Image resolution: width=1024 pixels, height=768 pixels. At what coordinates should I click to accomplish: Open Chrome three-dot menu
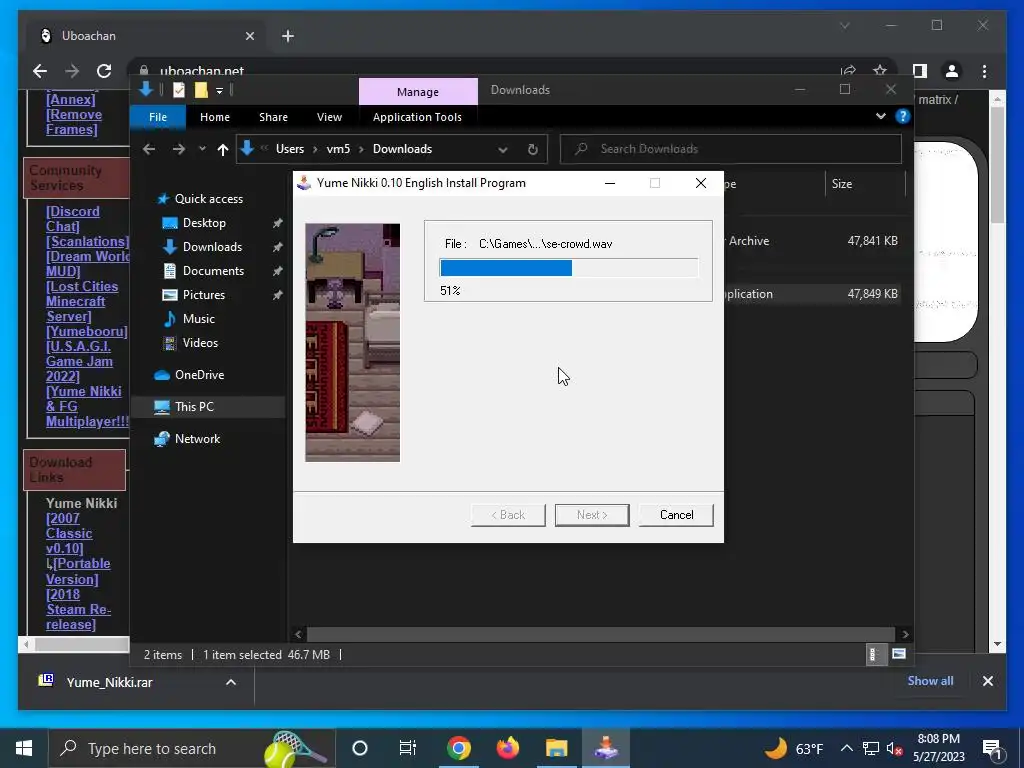click(x=984, y=71)
